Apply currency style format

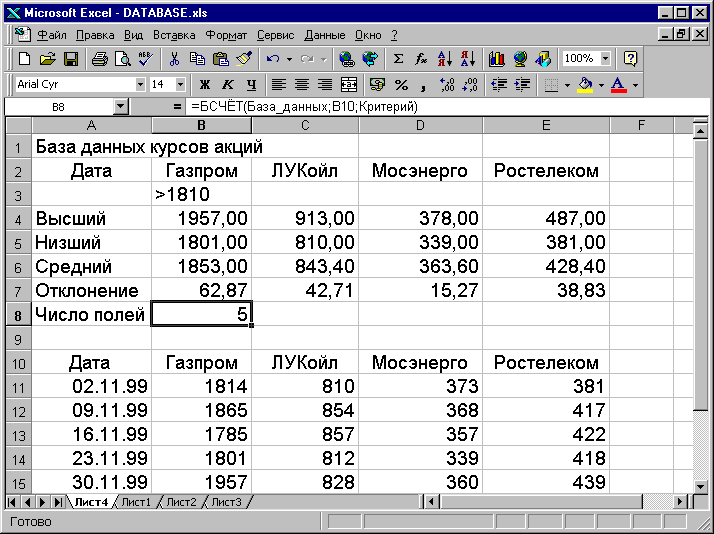377,85
